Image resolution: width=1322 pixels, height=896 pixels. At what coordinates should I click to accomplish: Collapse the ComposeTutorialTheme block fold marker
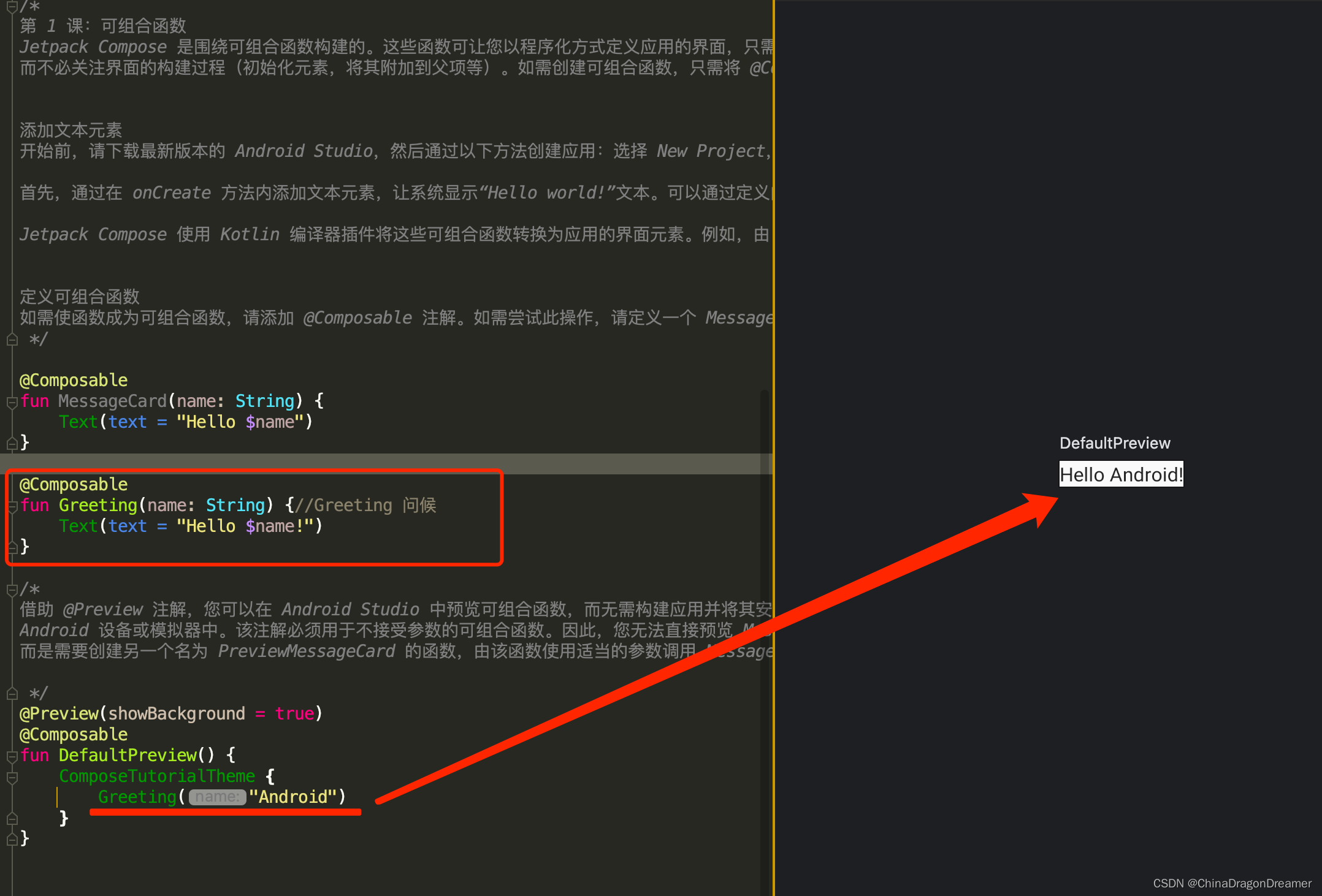coord(12,777)
